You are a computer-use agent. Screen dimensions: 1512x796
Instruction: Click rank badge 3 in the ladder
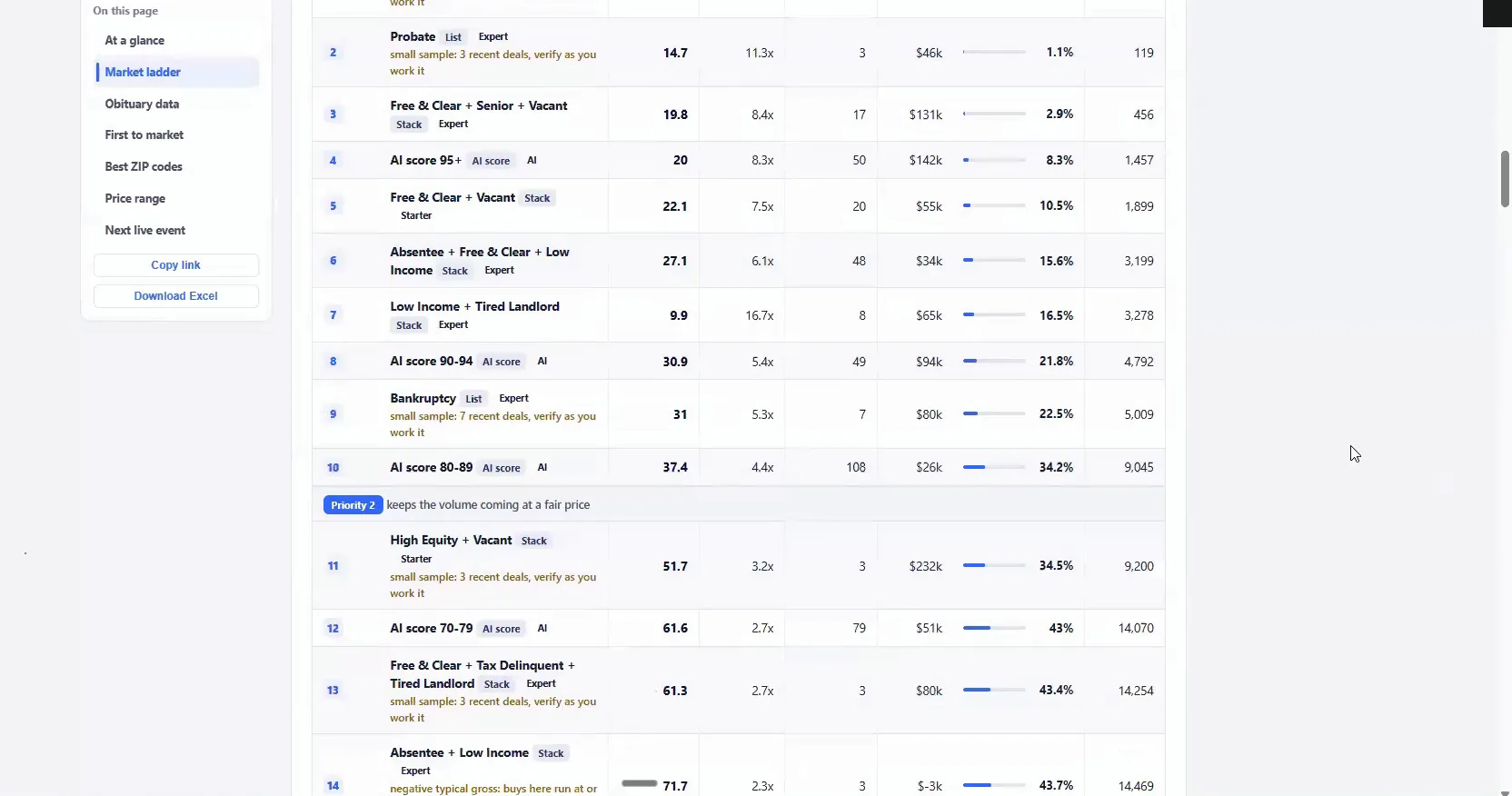point(333,114)
